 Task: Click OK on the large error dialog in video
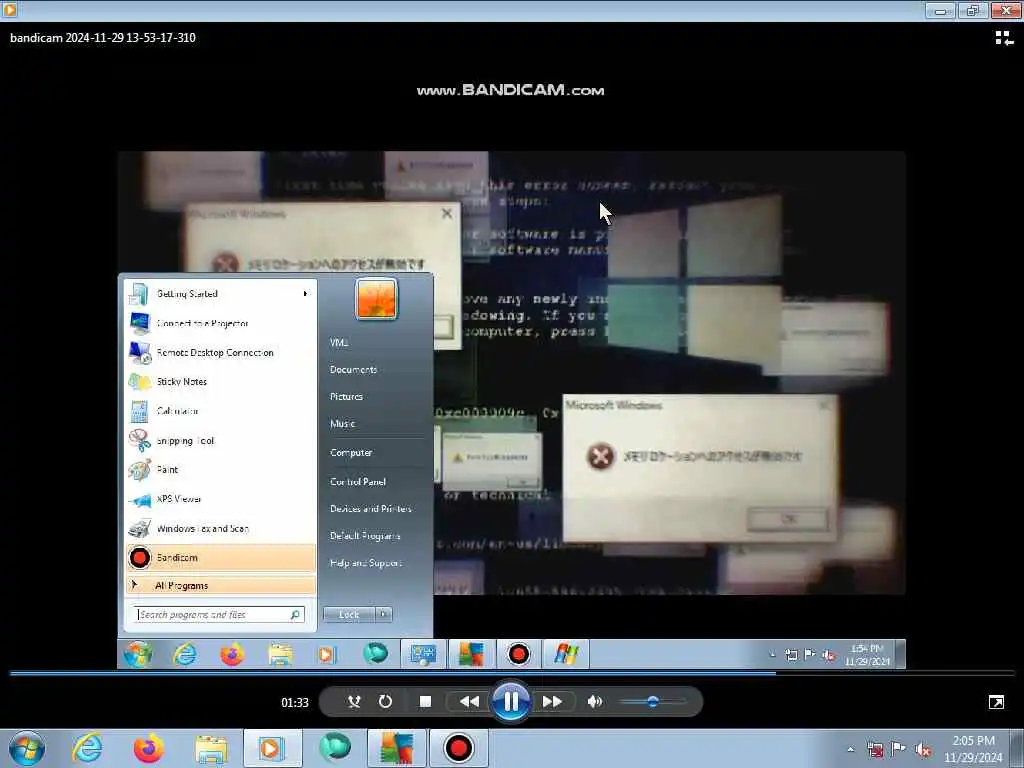pos(788,519)
